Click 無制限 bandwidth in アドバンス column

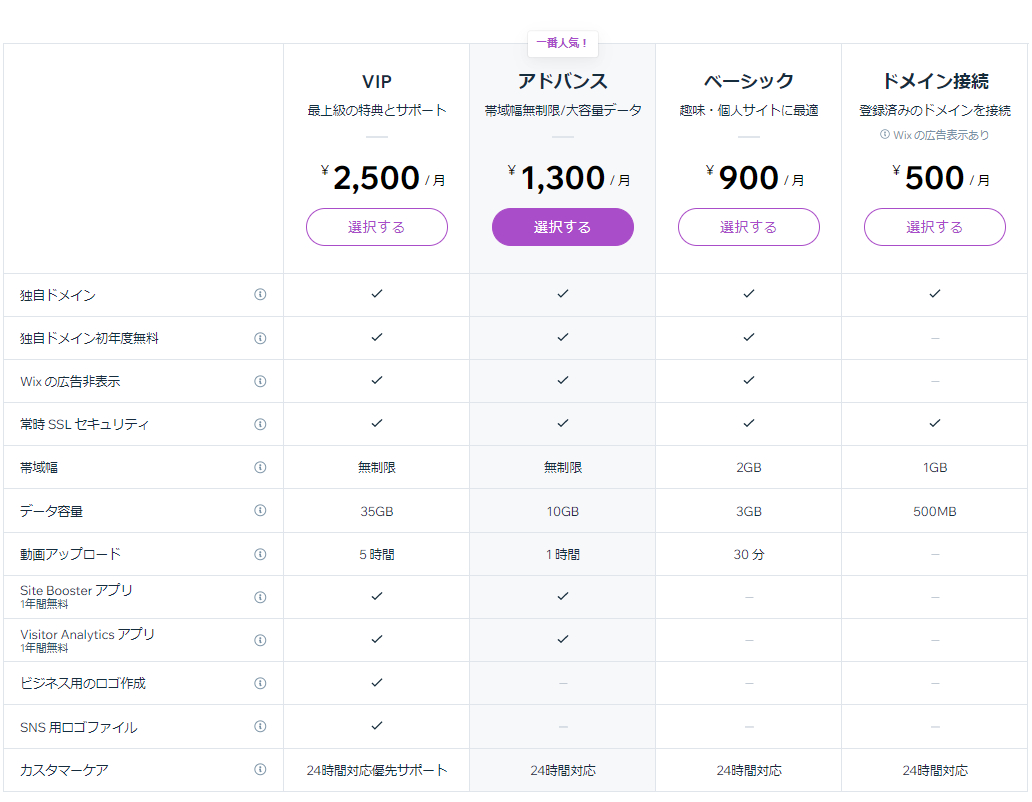(x=563, y=468)
